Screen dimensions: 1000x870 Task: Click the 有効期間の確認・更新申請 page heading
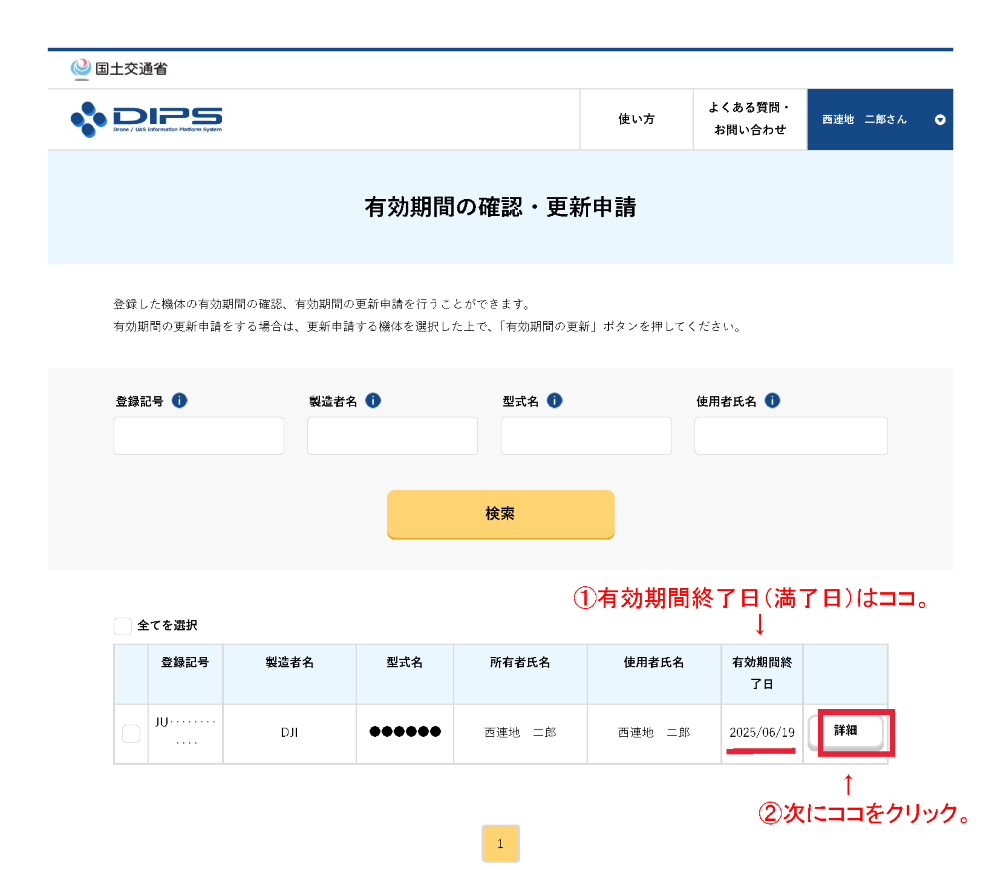tap(501, 207)
